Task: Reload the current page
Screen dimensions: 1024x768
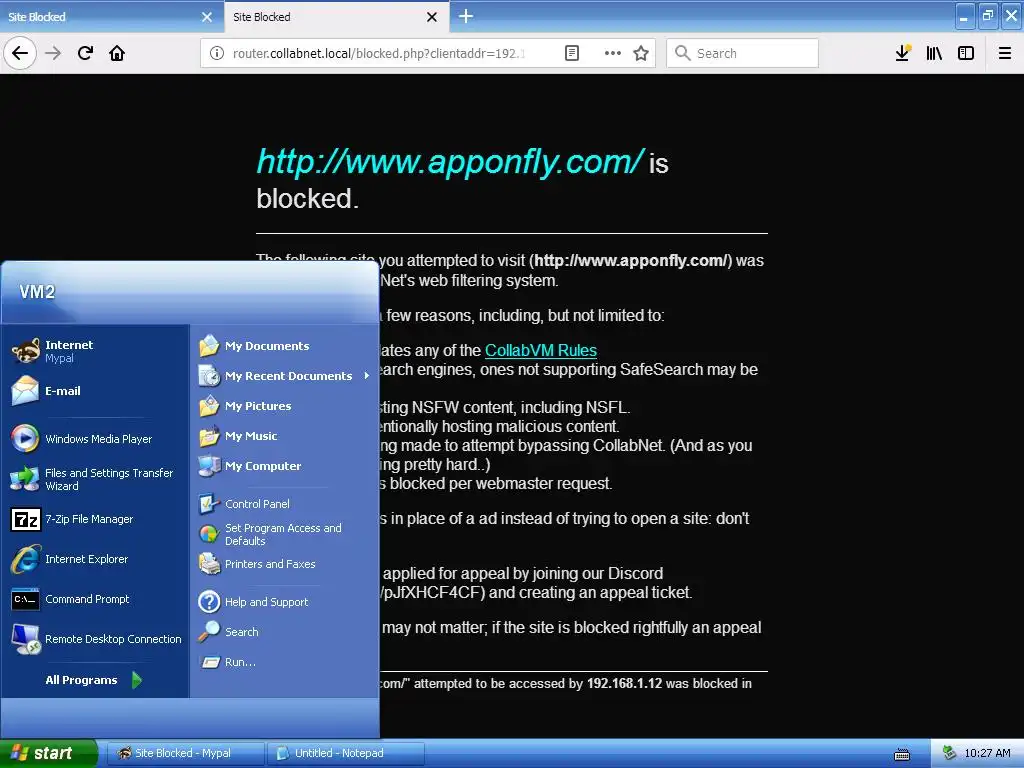Action: (x=85, y=53)
